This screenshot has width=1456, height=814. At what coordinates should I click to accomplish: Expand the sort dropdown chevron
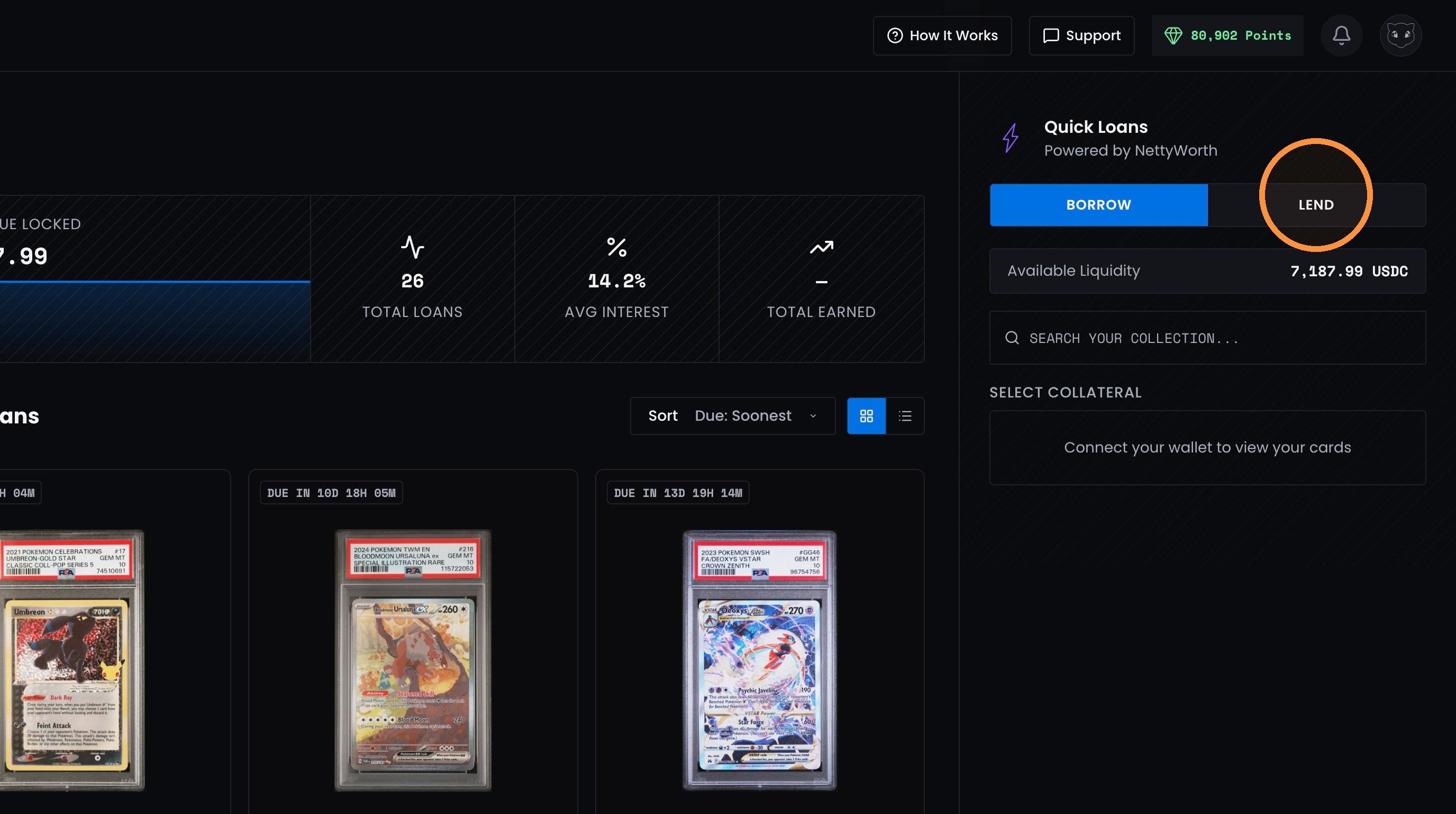[813, 416]
